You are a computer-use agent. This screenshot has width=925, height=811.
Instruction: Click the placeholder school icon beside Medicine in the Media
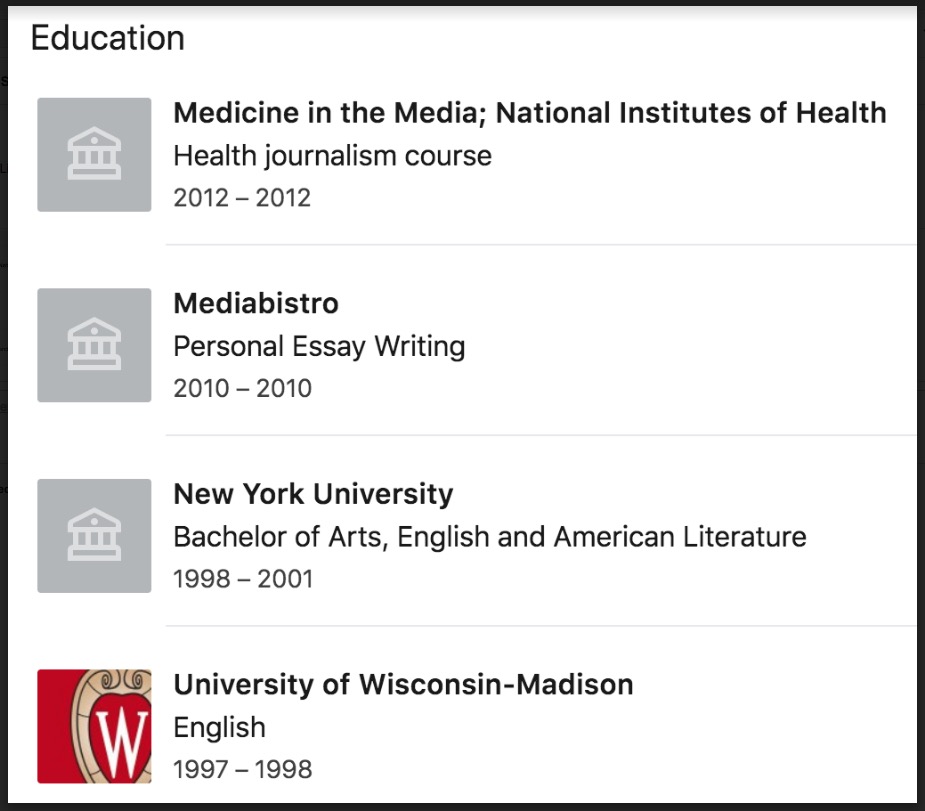click(x=94, y=155)
